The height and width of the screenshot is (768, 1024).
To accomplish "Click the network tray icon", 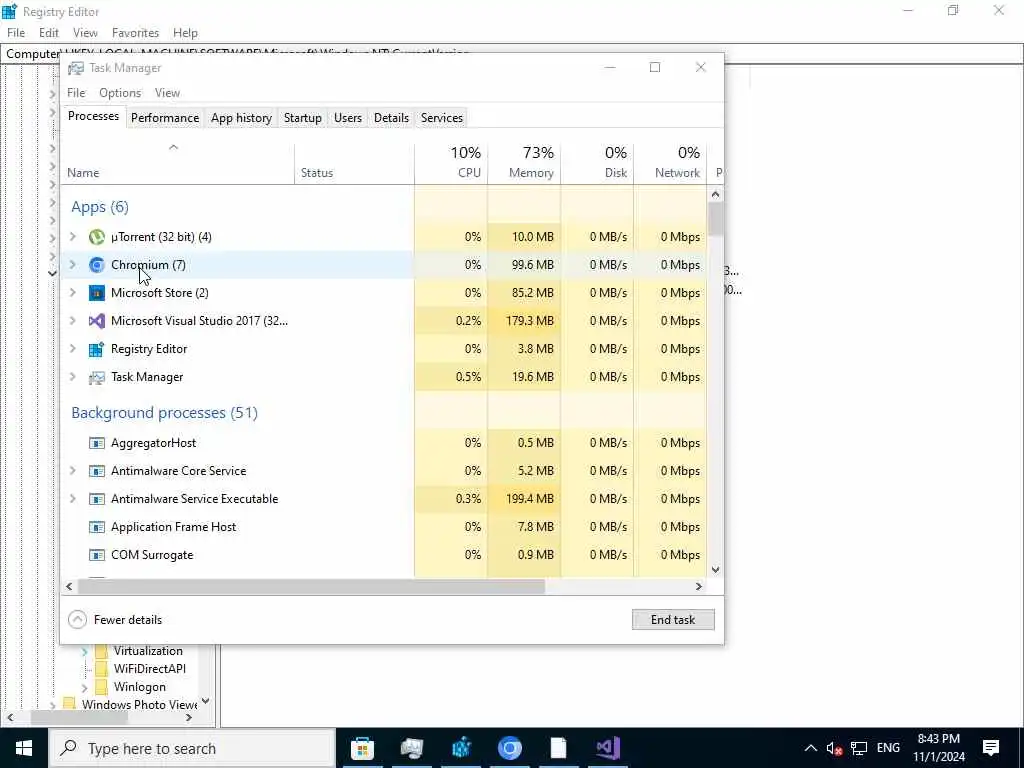I will [x=859, y=748].
